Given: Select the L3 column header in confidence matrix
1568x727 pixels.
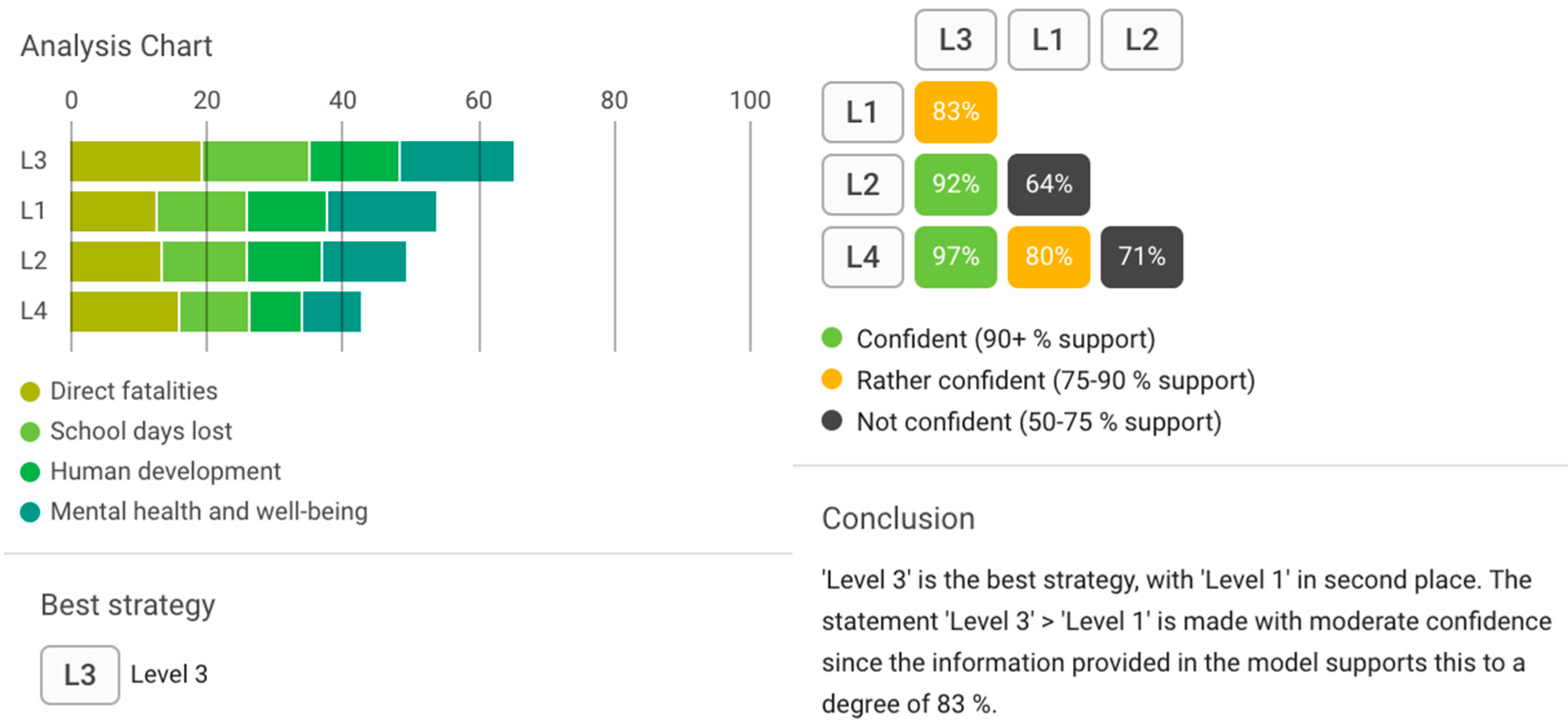Looking at the screenshot, I should pyautogui.click(x=955, y=40).
